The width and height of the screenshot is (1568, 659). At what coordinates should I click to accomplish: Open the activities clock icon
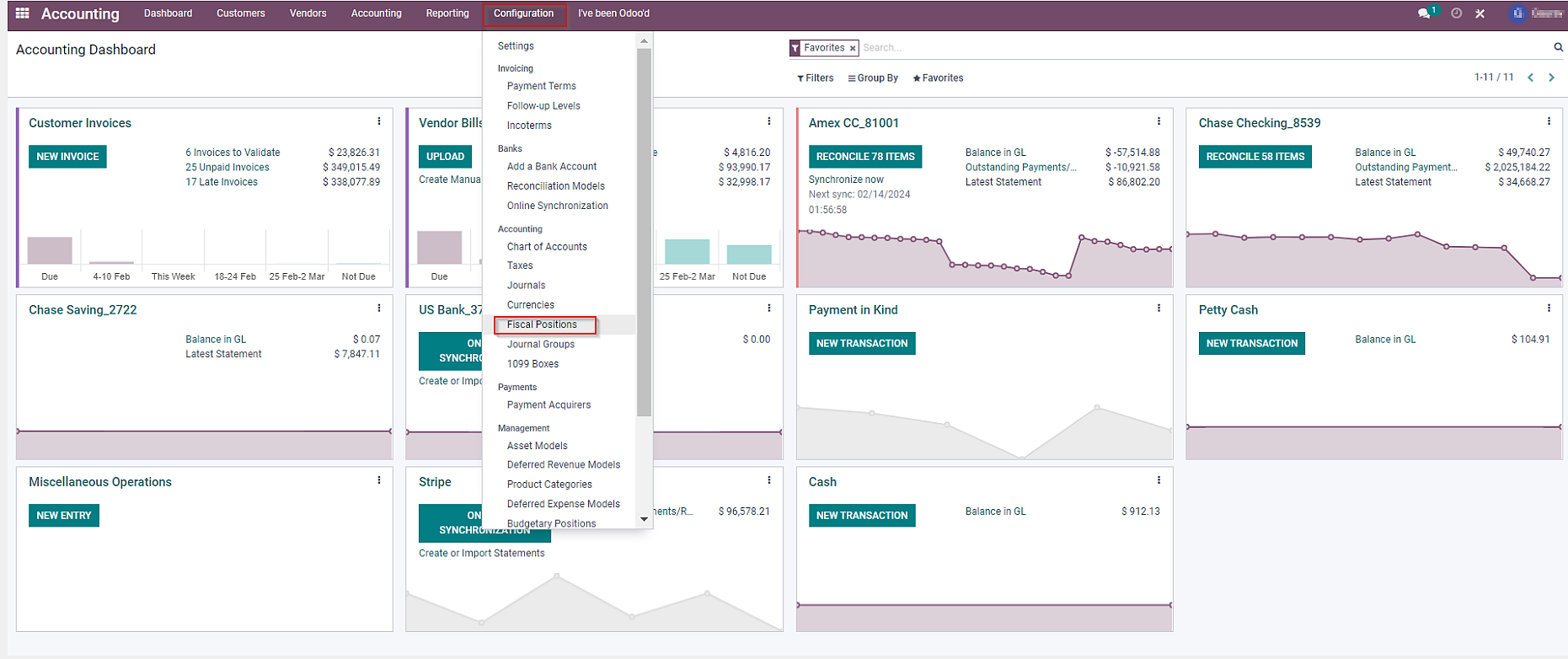(1456, 13)
